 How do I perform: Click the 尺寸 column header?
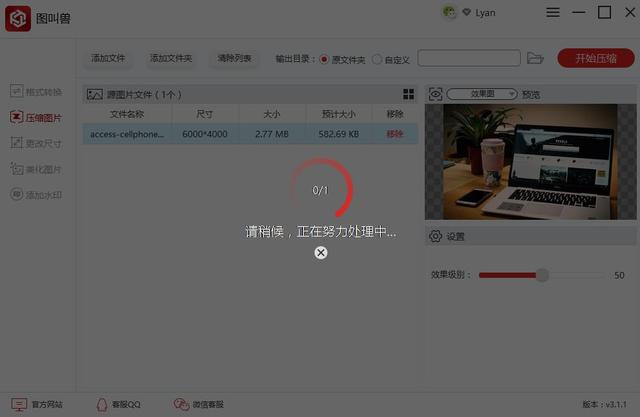[204, 114]
